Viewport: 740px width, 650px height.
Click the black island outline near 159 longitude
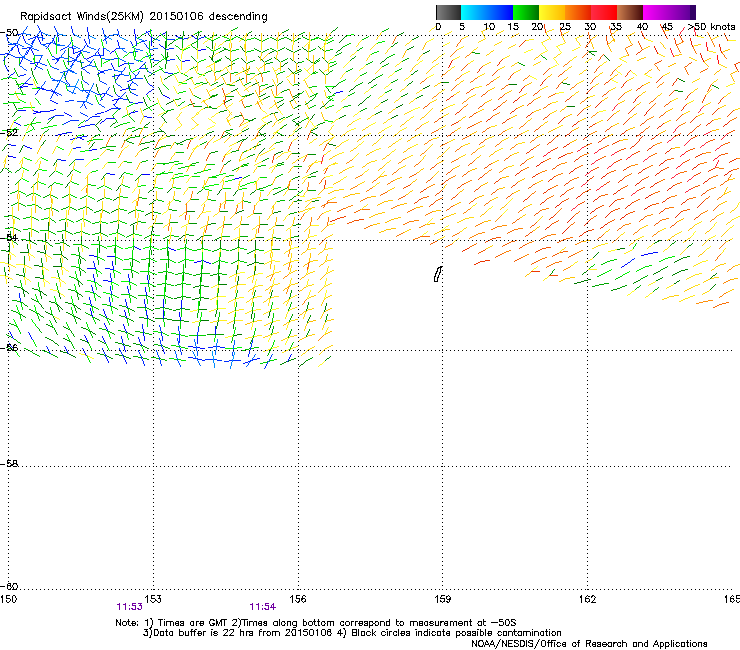(438, 274)
